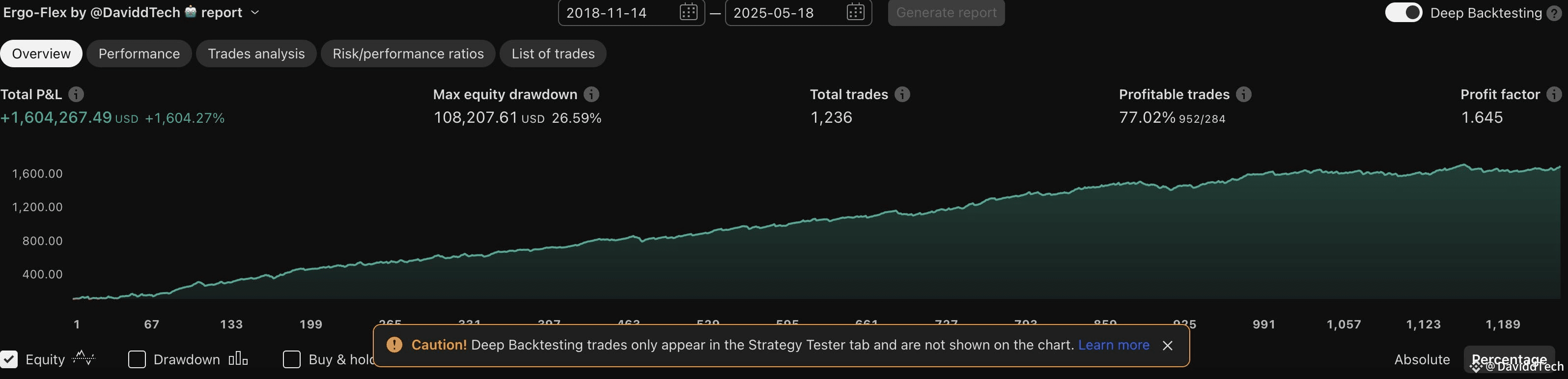1568x379 pixels.
Task: Expand the Ergo-Flex report title dropdown
Action: click(255, 12)
